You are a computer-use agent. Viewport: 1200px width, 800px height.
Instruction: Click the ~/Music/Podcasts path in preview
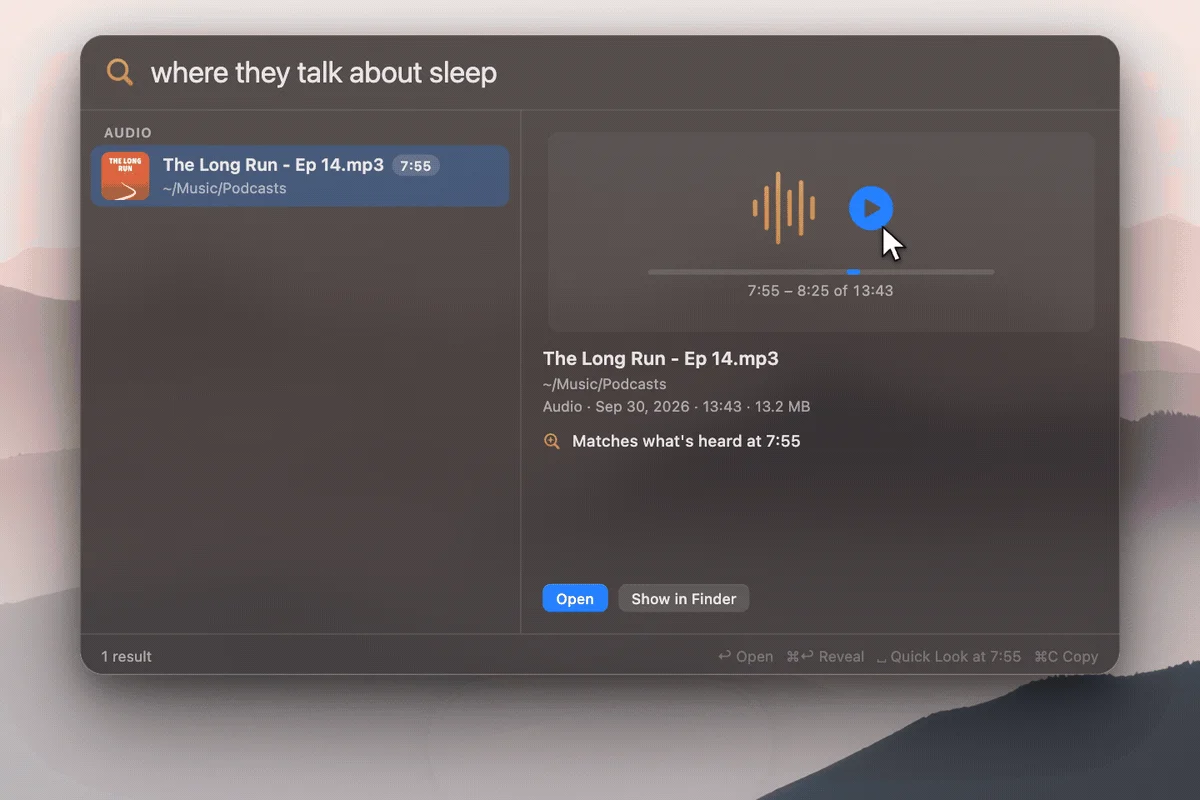(x=605, y=384)
